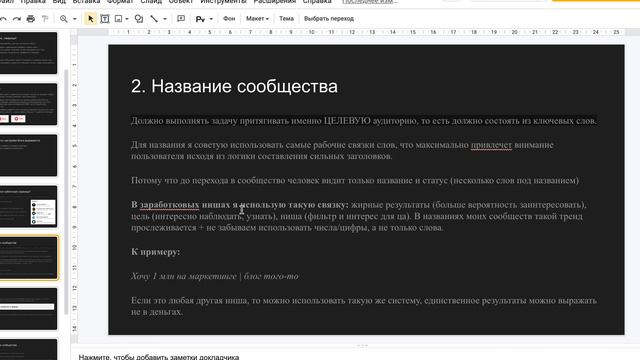Open the Макет dropdown
This screenshot has height=360, width=640.
pos(257,19)
